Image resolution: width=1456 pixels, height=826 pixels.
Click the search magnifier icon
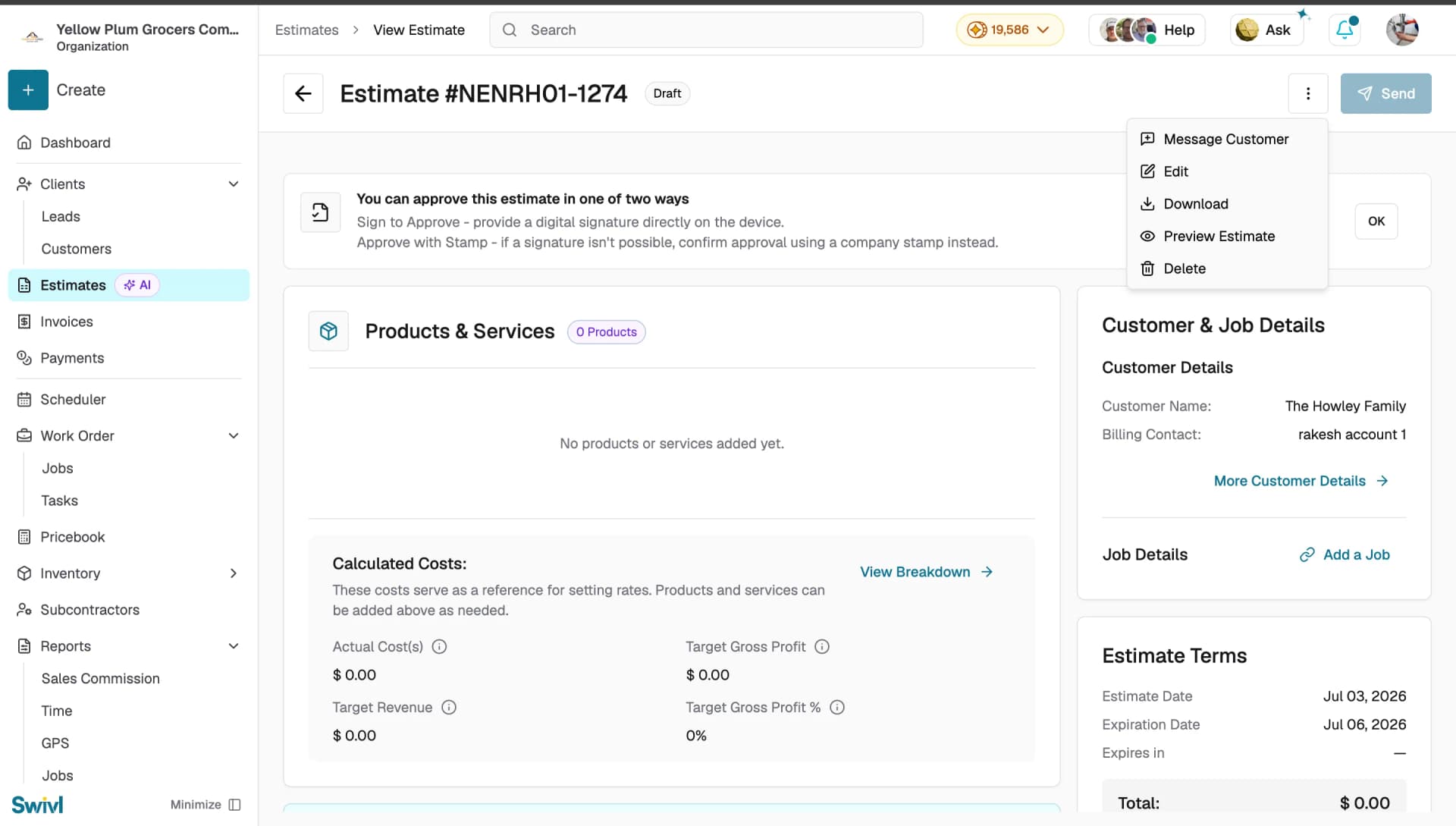click(x=510, y=30)
